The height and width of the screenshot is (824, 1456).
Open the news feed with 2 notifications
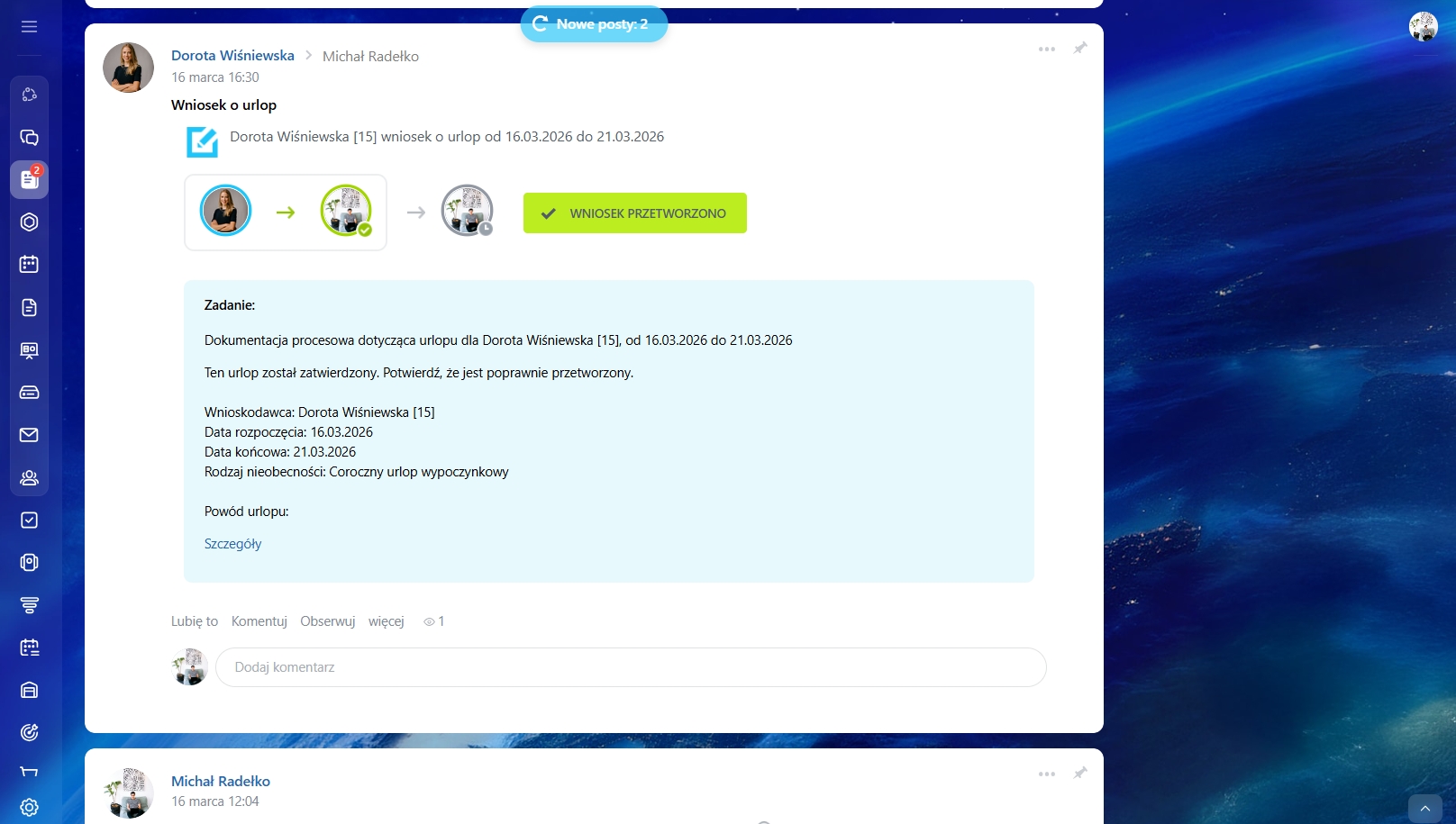click(x=29, y=180)
